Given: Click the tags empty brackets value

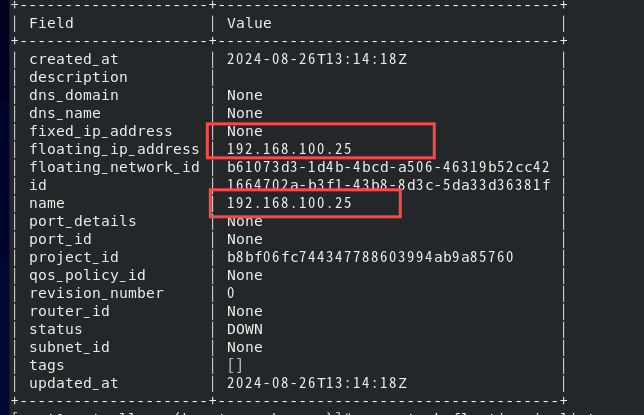Looking at the screenshot, I should (x=235, y=365).
